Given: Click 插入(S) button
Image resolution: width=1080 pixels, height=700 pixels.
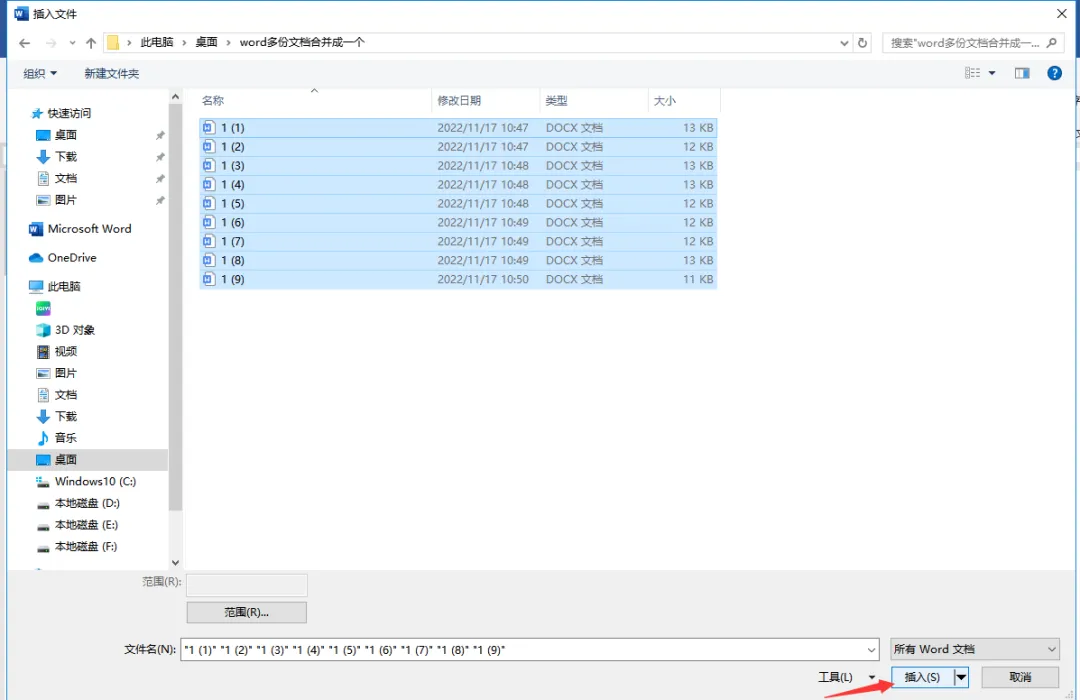Looking at the screenshot, I should (922, 678).
